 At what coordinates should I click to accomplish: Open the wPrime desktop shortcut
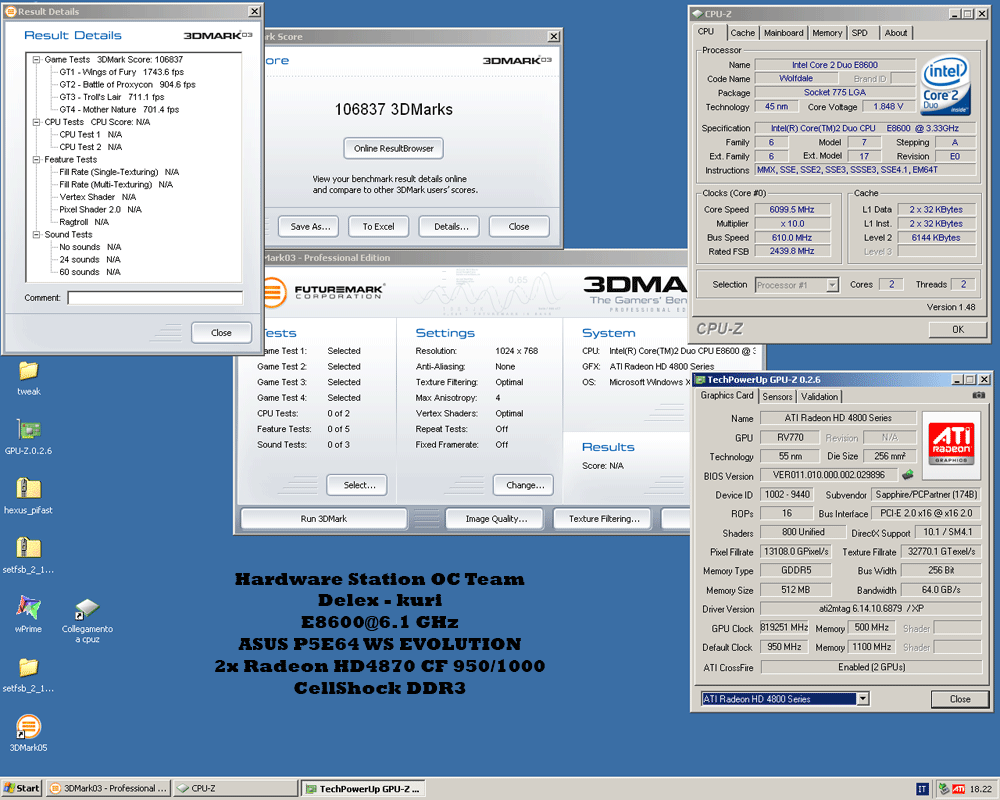pyautogui.click(x=29, y=608)
